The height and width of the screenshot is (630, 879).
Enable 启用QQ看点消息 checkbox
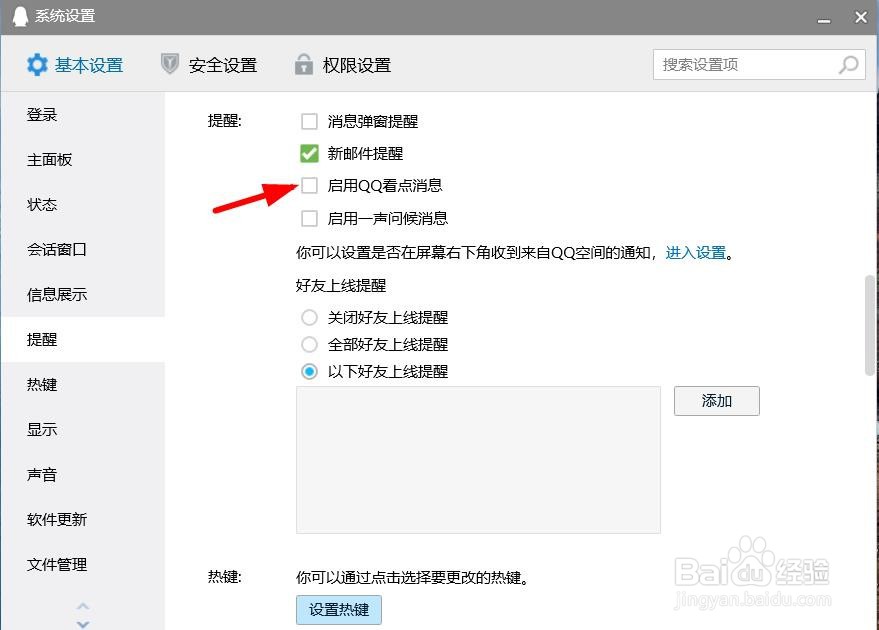pyautogui.click(x=309, y=186)
